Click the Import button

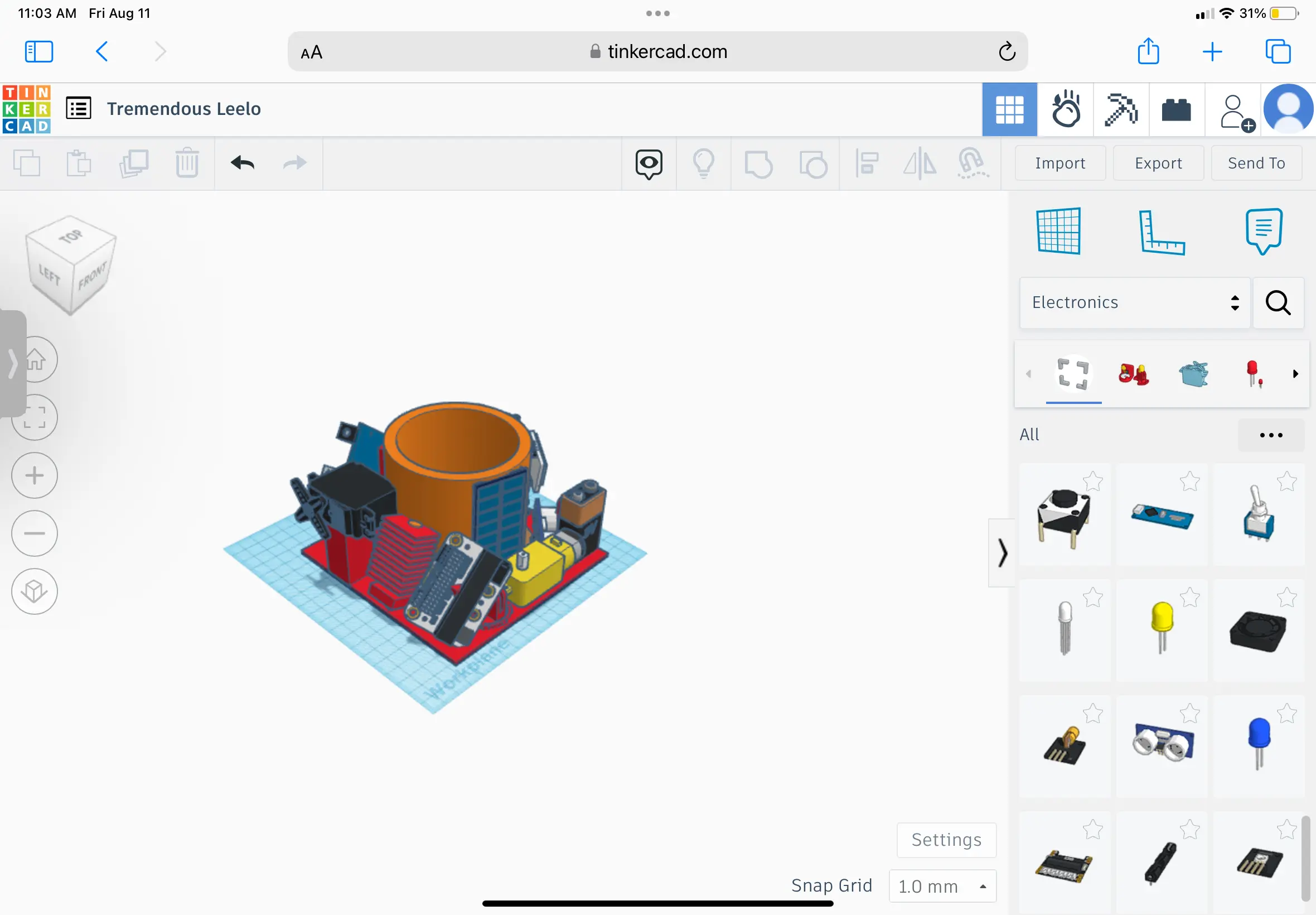pos(1059,163)
